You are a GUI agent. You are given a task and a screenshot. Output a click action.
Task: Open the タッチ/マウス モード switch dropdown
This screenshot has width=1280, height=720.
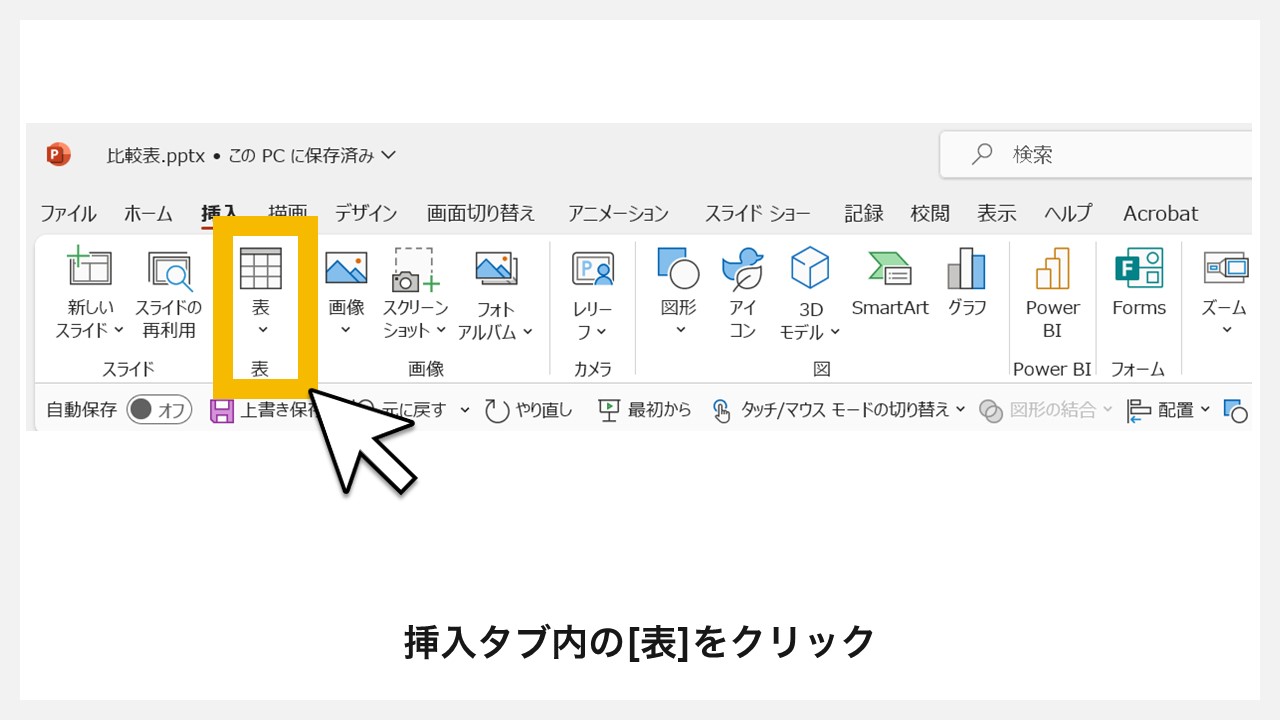(960, 409)
